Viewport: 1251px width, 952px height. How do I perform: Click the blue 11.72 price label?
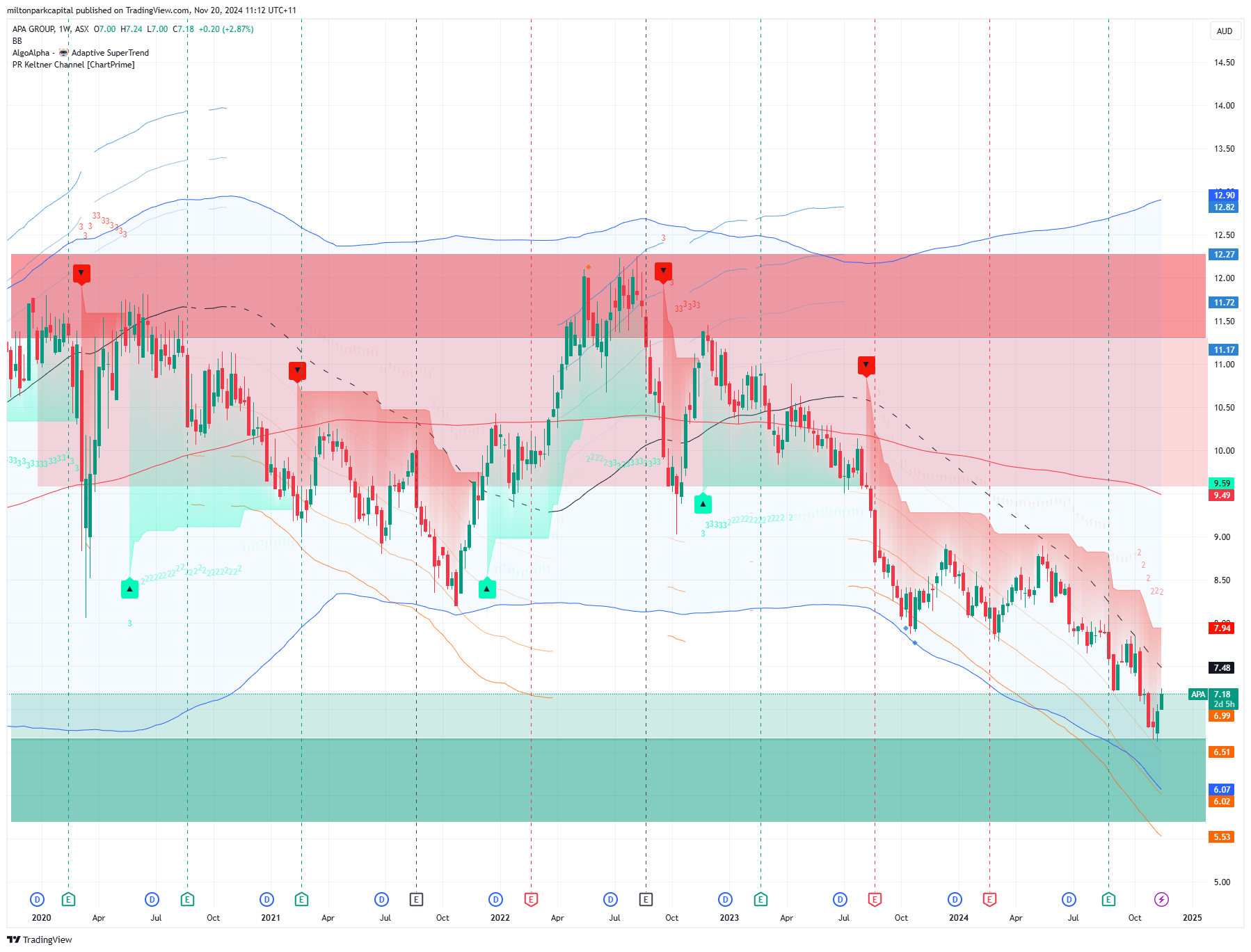coord(1224,303)
